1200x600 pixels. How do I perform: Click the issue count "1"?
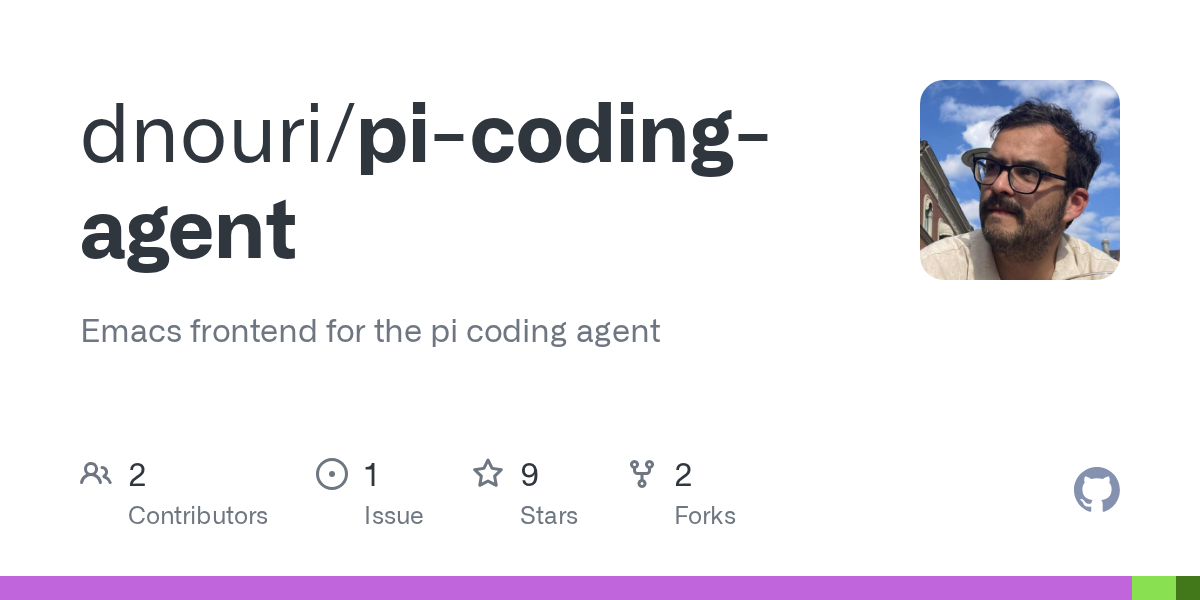pyautogui.click(x=371, y=475)
